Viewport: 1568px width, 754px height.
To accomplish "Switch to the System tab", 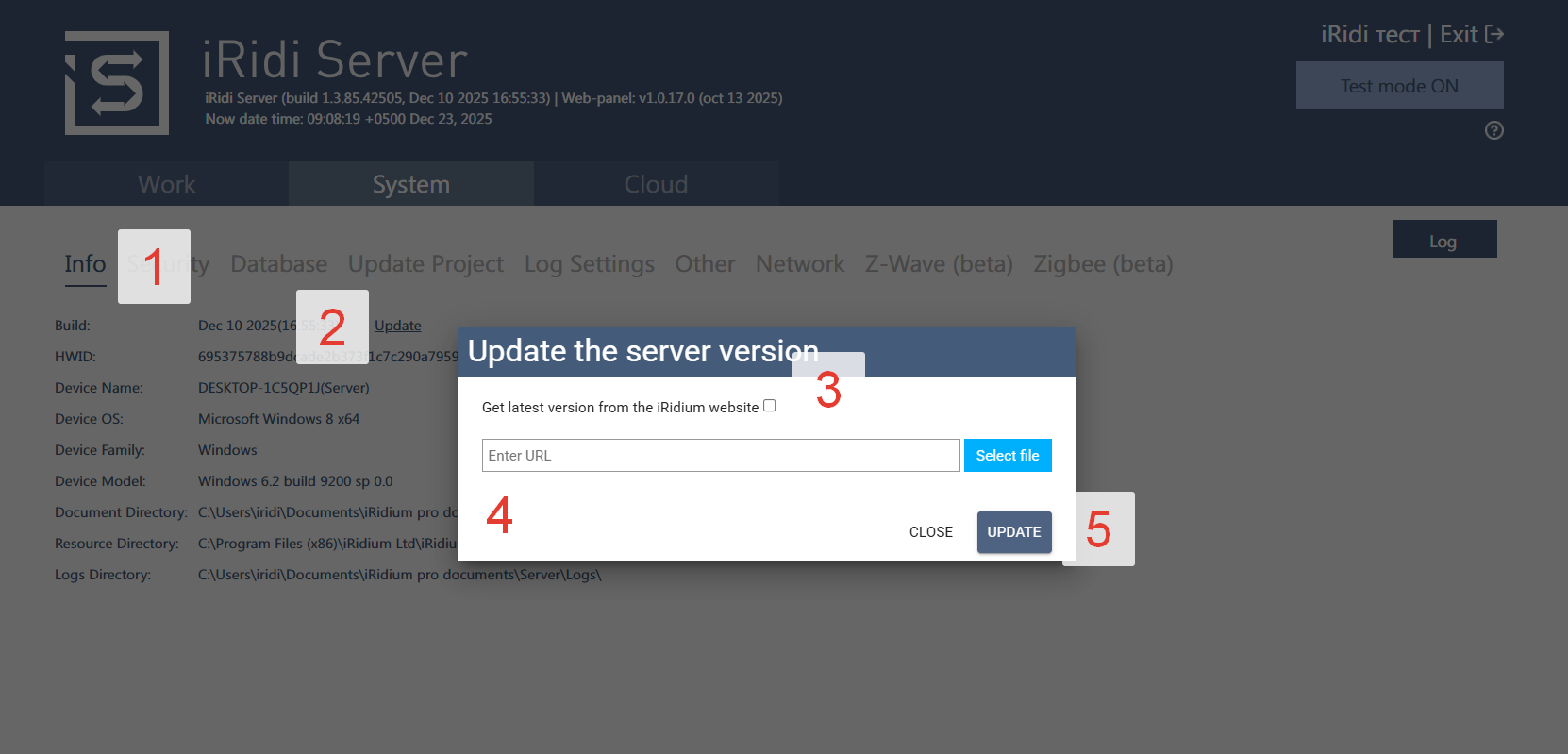I will (411, 184).
